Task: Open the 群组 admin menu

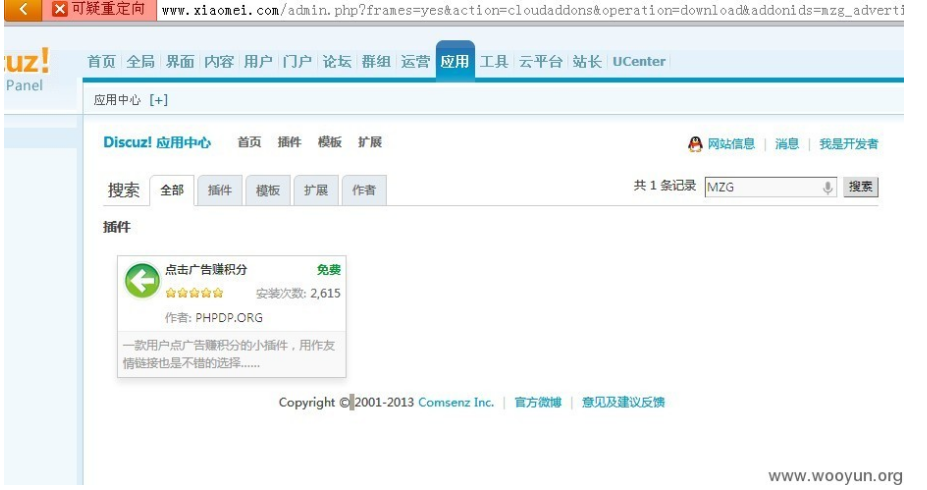Action: point(376,61)
